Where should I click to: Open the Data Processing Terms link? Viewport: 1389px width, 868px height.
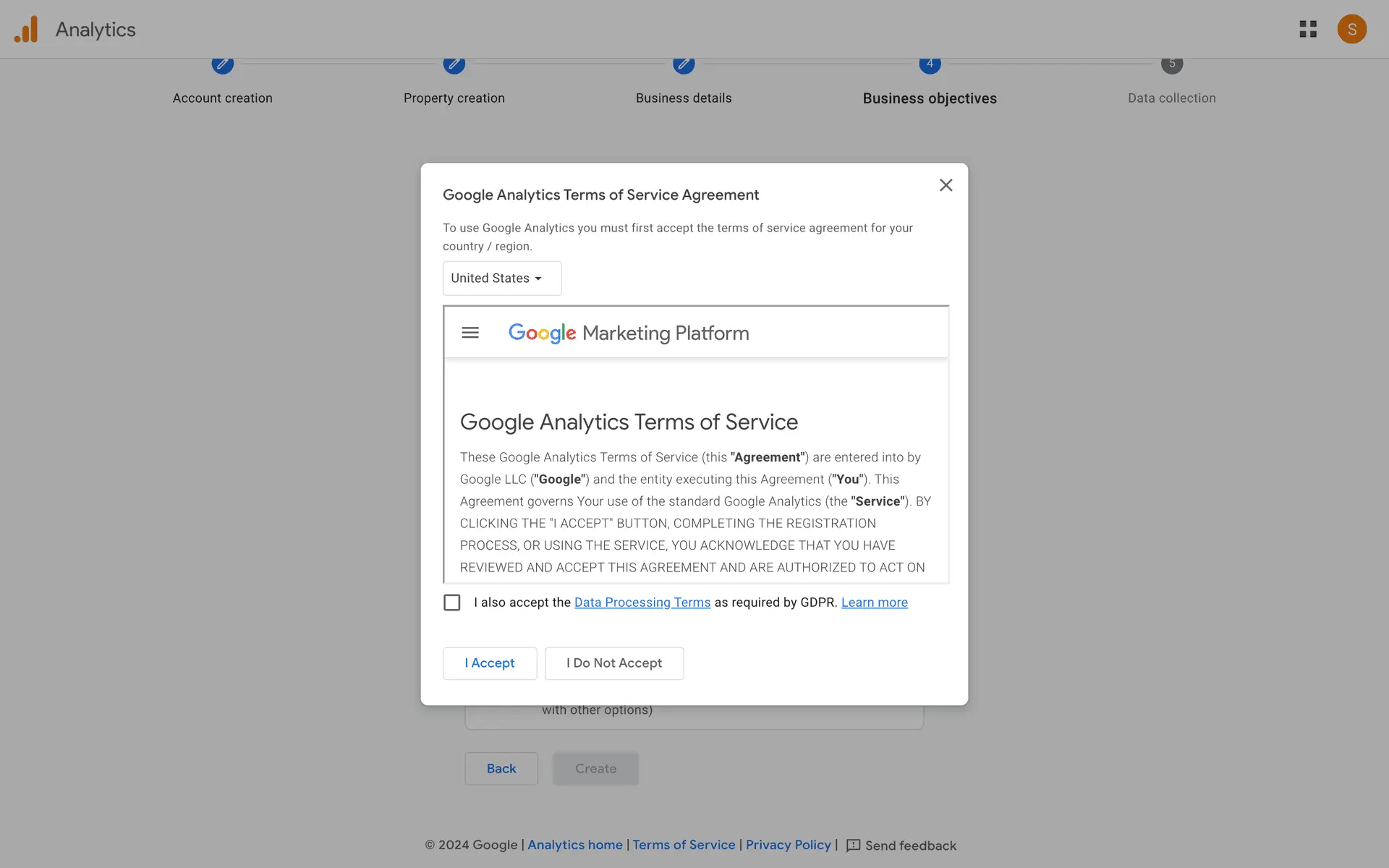(642, 603)
